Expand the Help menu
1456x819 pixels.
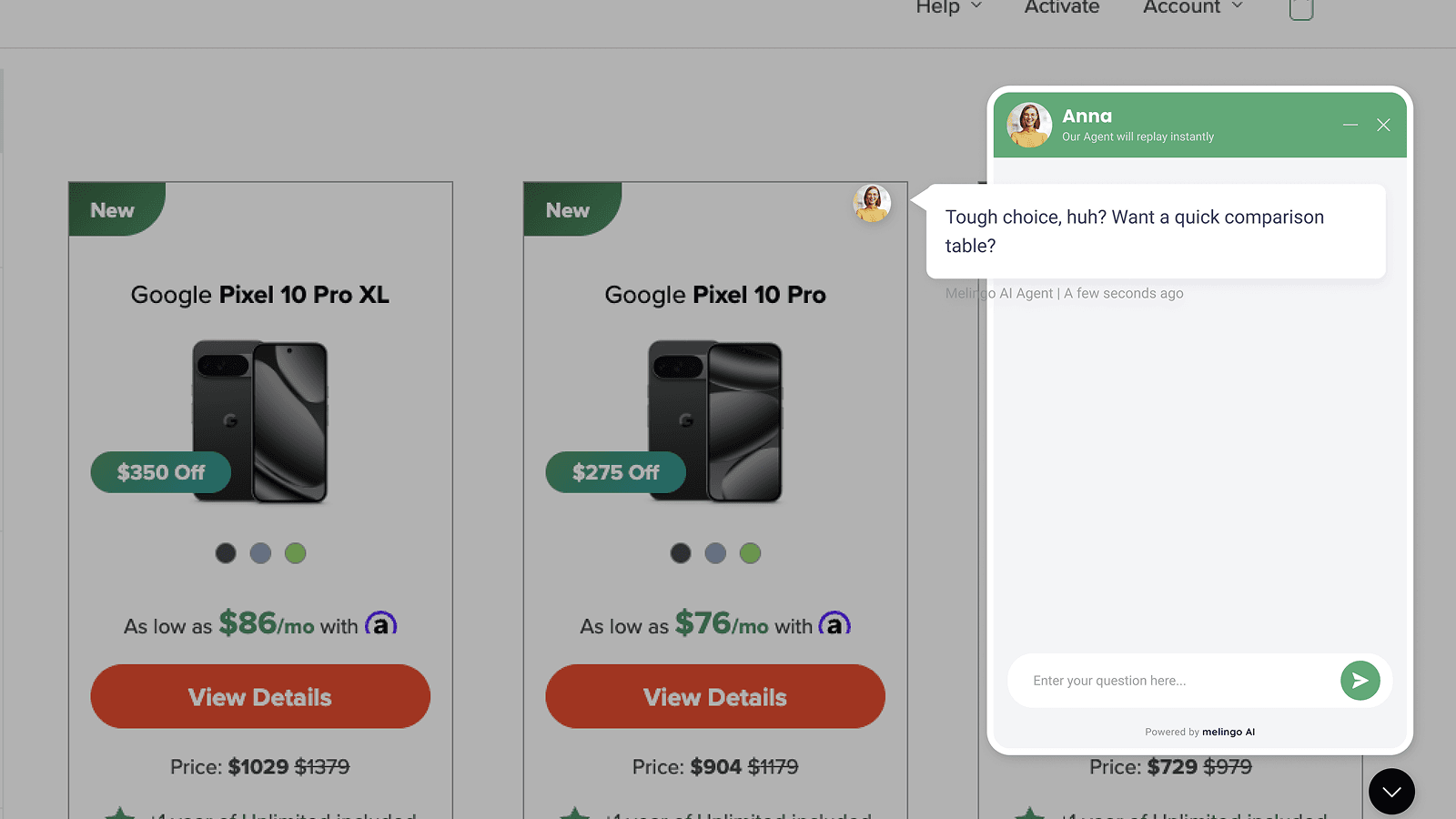click(948, 7)
